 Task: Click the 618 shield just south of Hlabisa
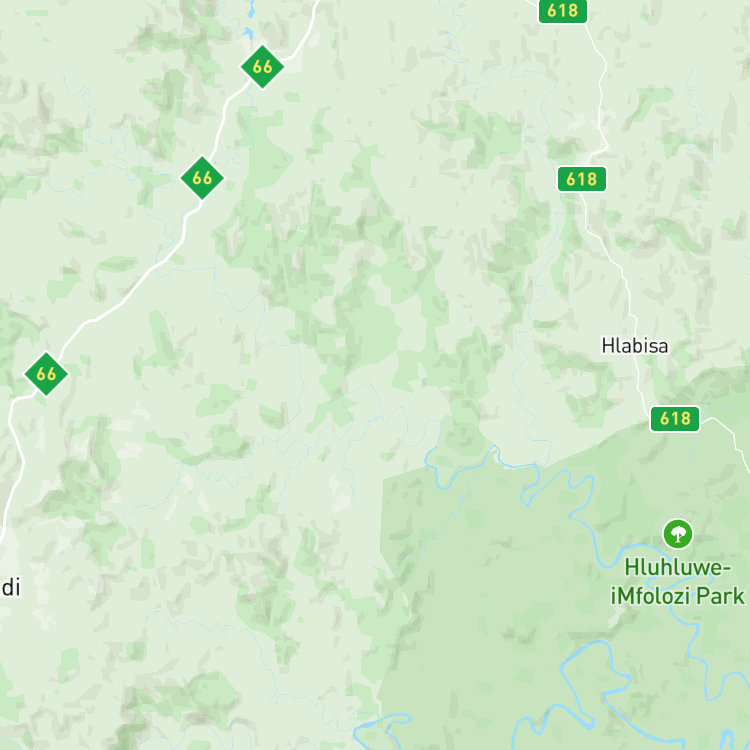[x=675, y=419]
